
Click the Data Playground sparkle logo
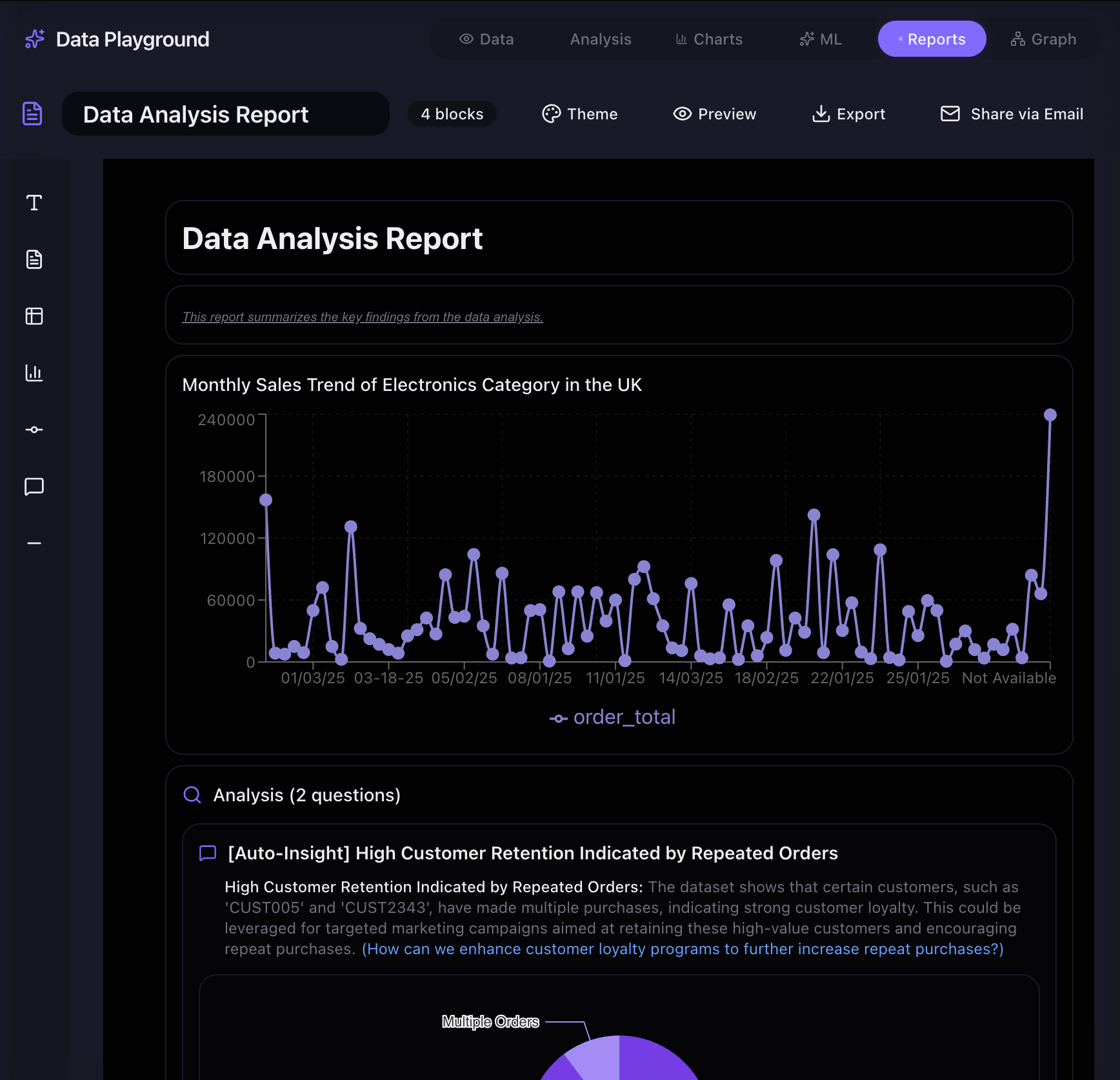35,39
